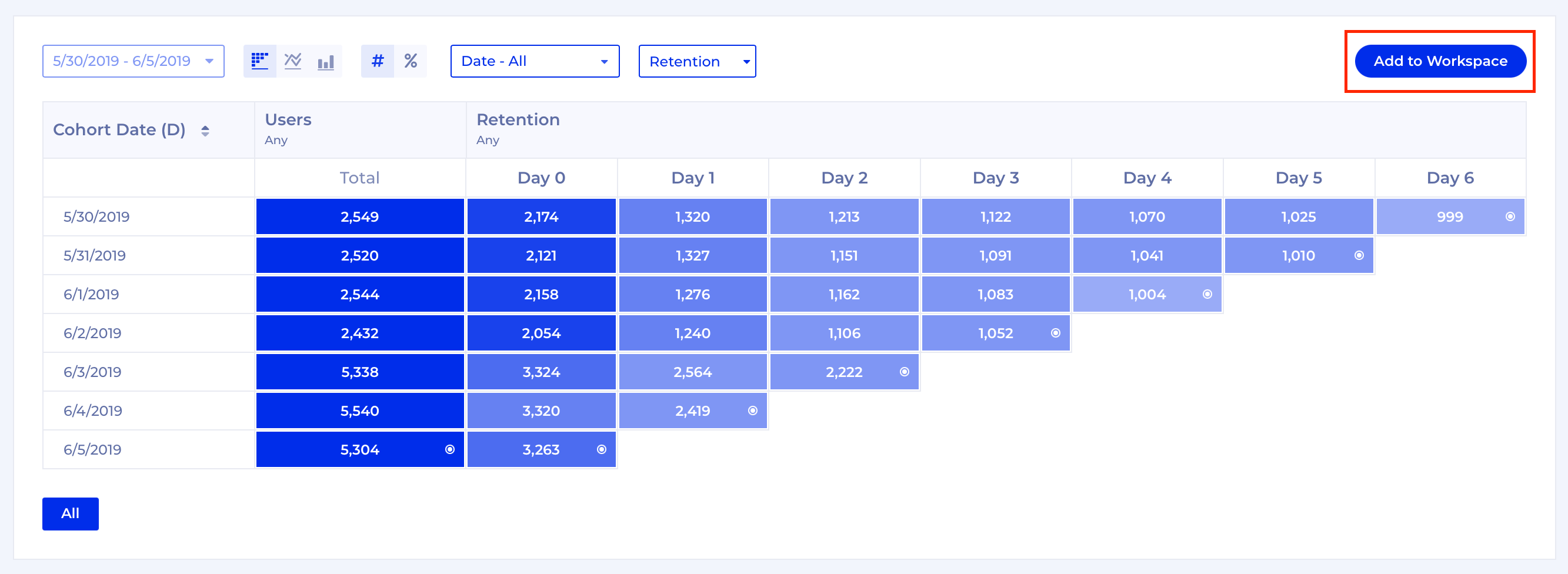Click the circle marker in the 1,004 cell
Viewport: 1568px width, 574px height.
coord(1207,295)
